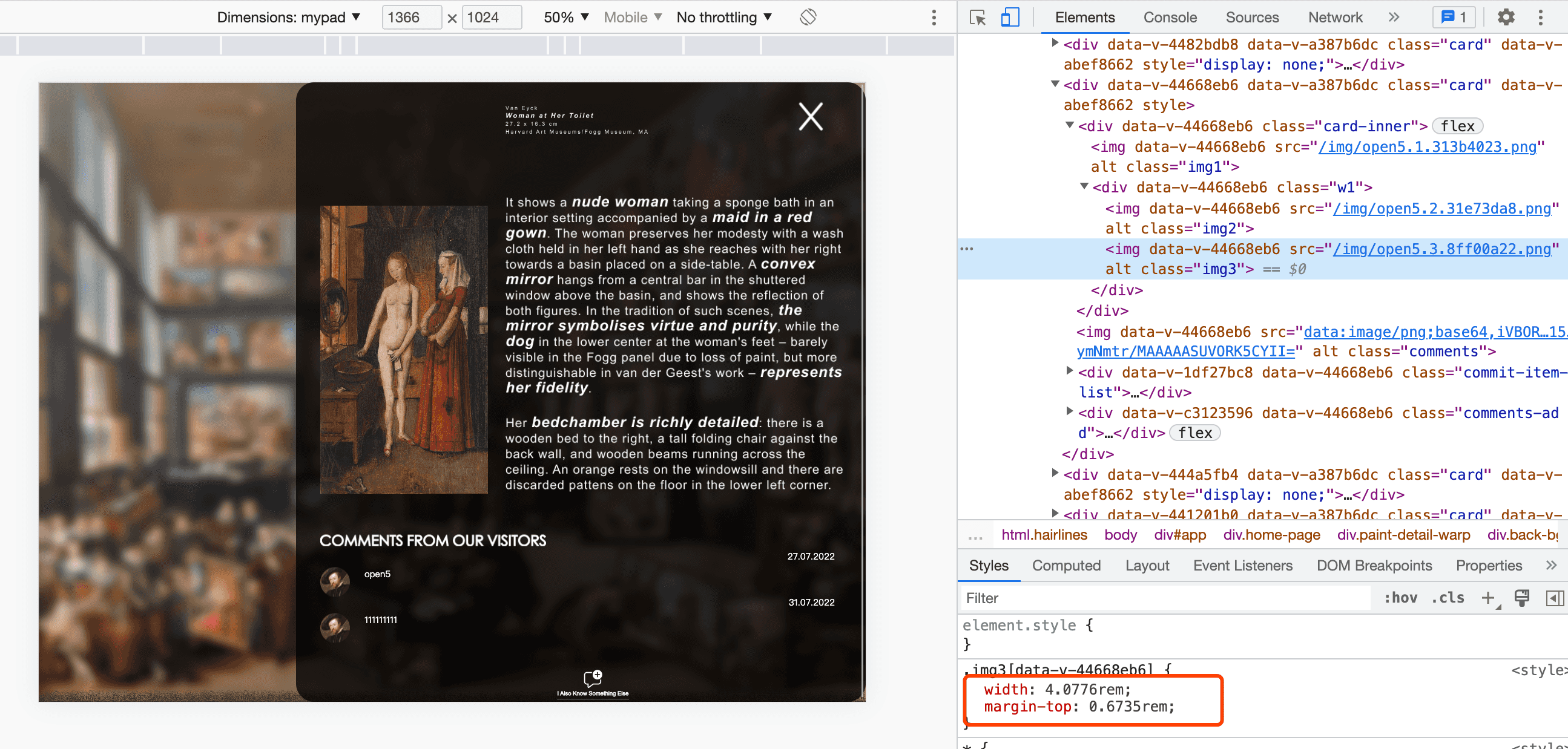Select div.paint-detail-warp in the breadcrumb

pos(1404,535)
